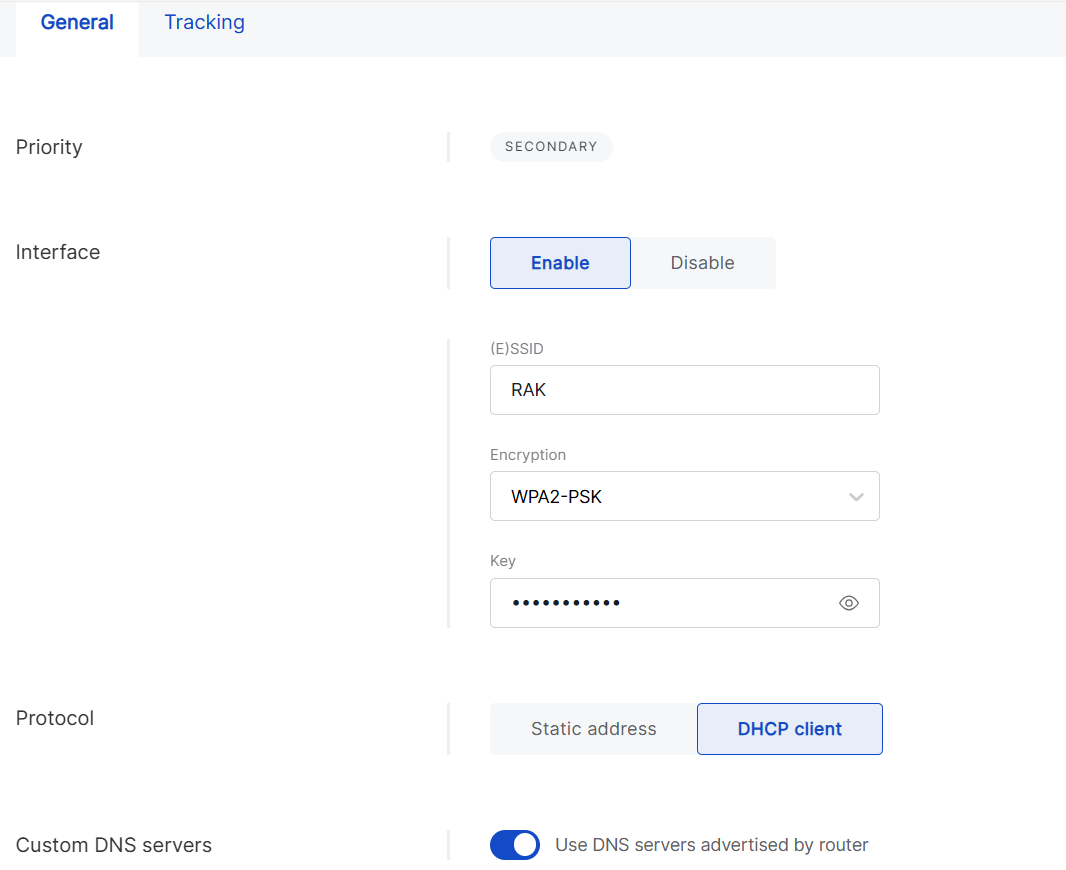1066x870 pixels.
Task: Disable the wireless interface
Action: pos(702,262)
